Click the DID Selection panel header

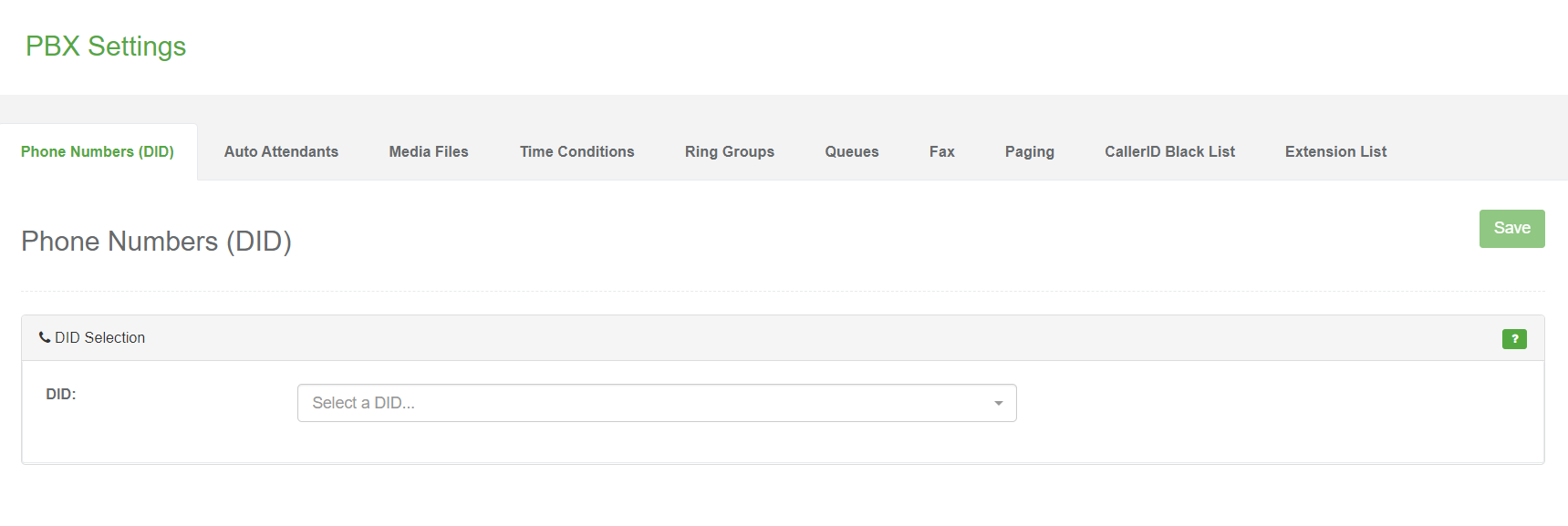783,338
